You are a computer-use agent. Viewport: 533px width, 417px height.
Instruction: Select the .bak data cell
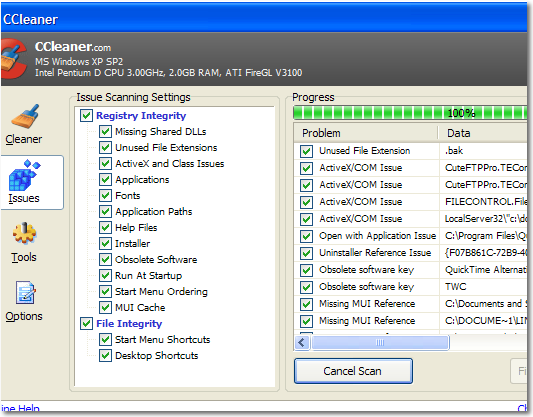coord(454,151)
